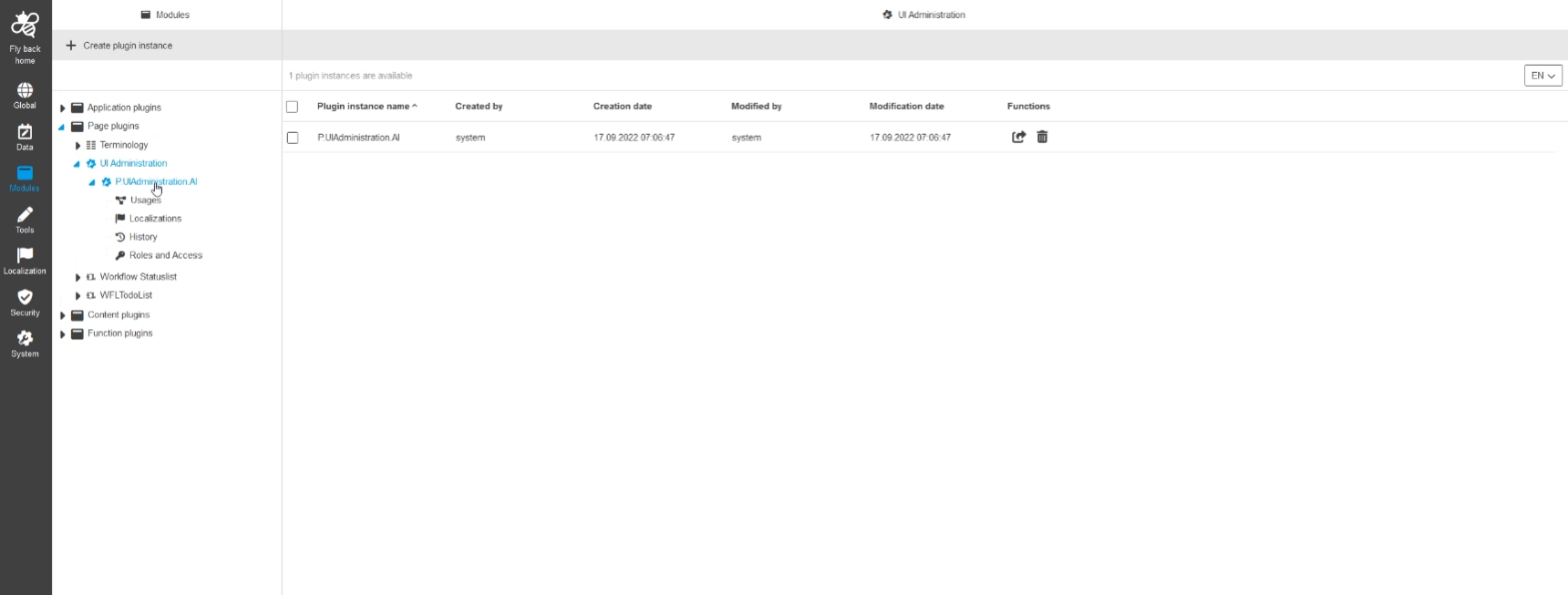Click the Page plugins folder icon
This screenshot has height=595, width=1568.
[x=77, y=127]
